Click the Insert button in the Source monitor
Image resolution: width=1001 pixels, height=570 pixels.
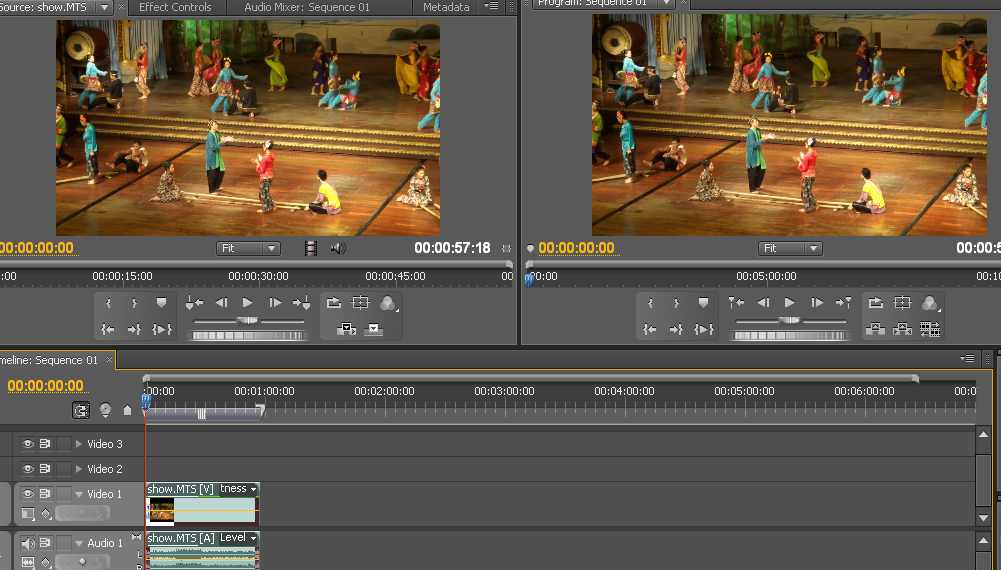346,329
